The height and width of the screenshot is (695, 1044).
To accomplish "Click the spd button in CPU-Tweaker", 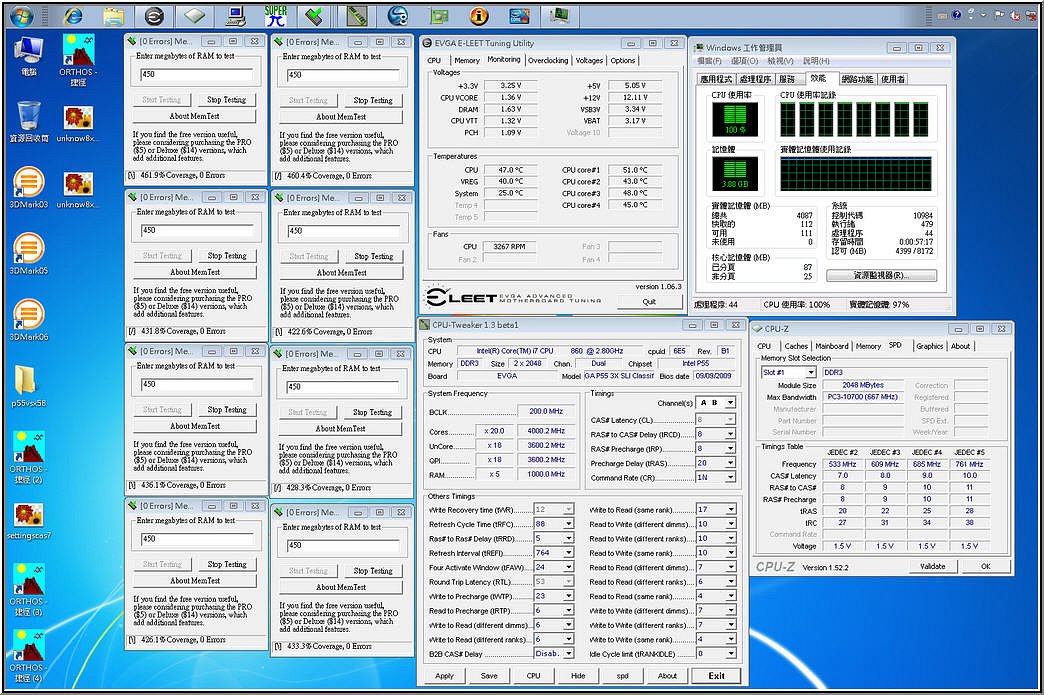I will click(x=623, y=676).
